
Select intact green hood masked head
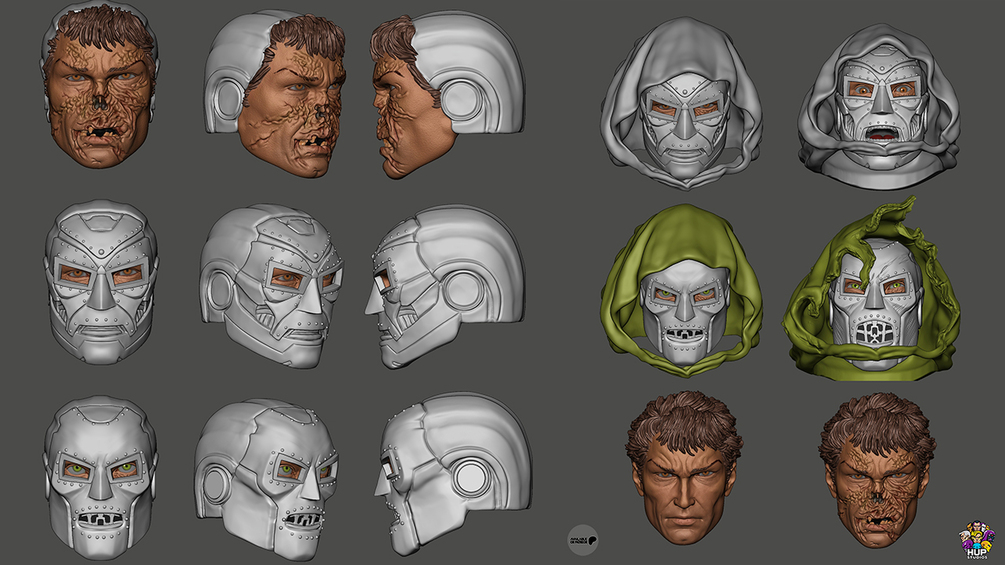pyautogui.click(x=682, y=290)
